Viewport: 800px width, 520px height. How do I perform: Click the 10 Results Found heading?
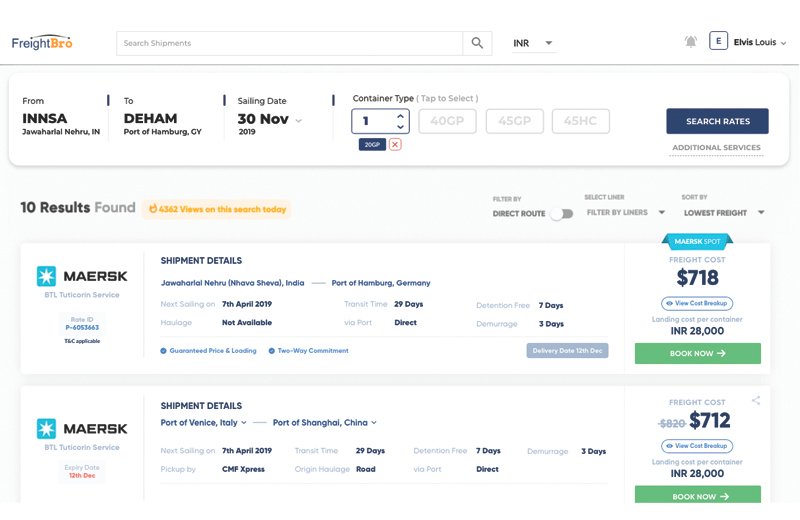[78, 208]
